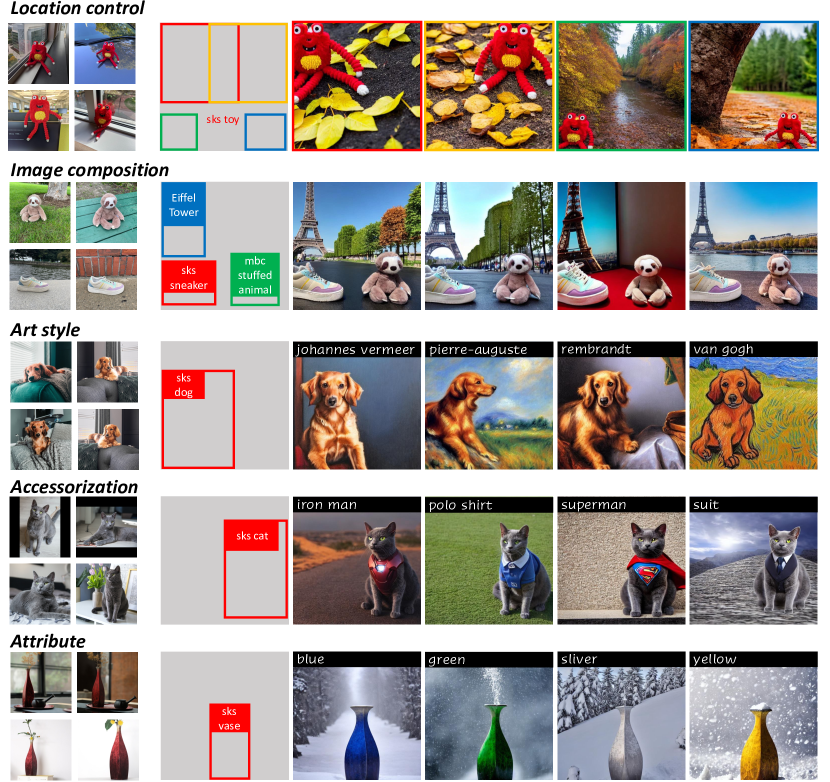This screenshot has height=782, width=830.
Task: Open the 'sliver' vase image
Action: pos(621,716)
